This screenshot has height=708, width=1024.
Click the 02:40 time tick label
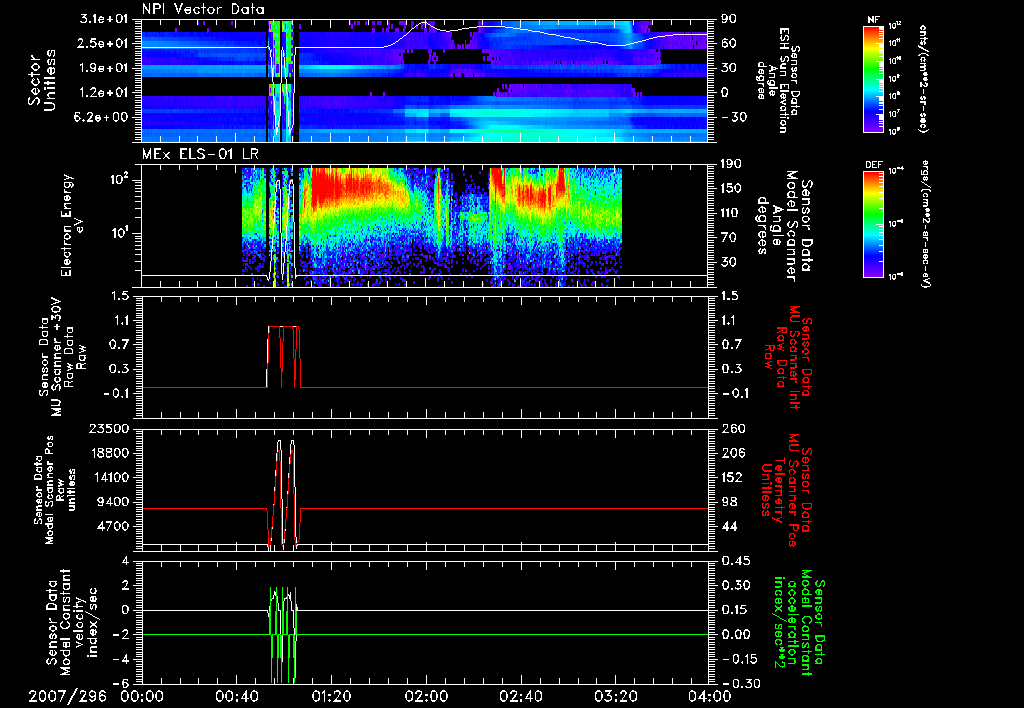[520, 696]
